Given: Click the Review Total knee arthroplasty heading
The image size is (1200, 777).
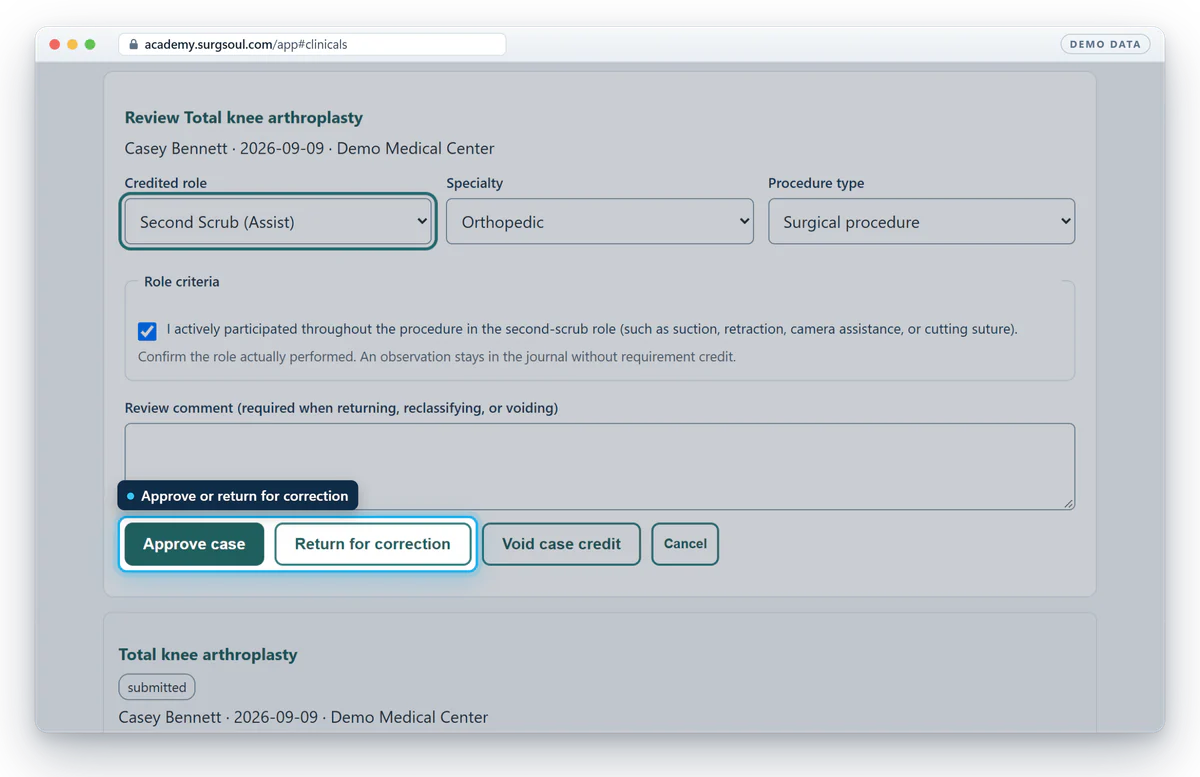Looking at the screenshot, I should (x=244, y=118).
